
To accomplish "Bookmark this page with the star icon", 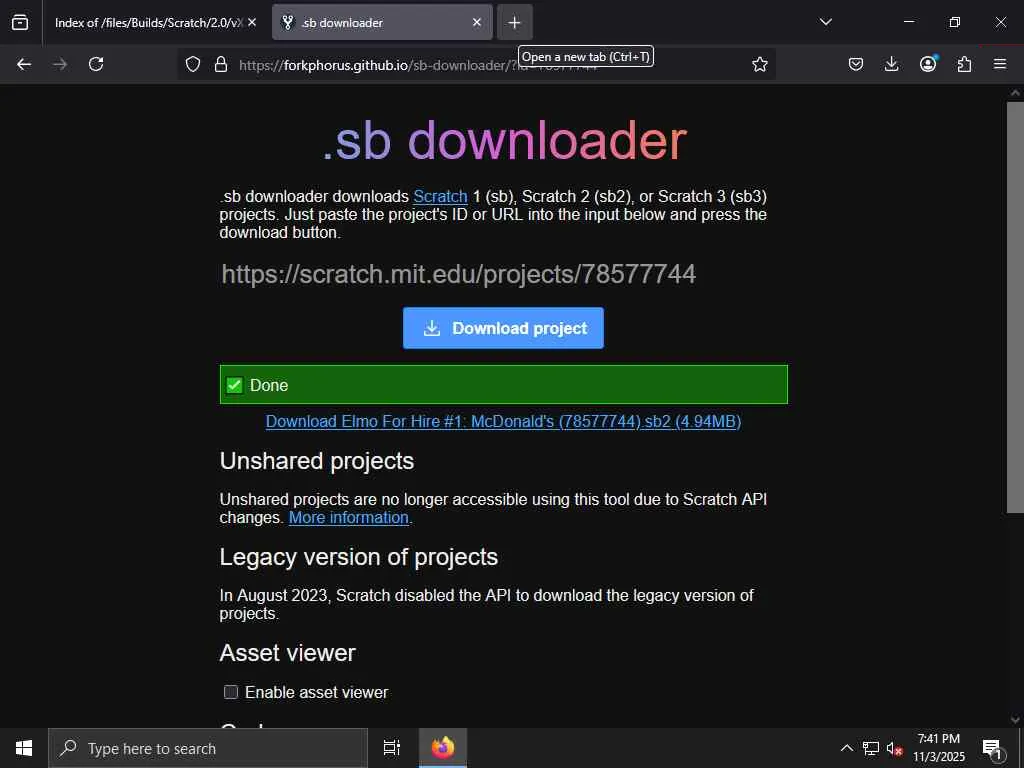I will tap(760, 64).
